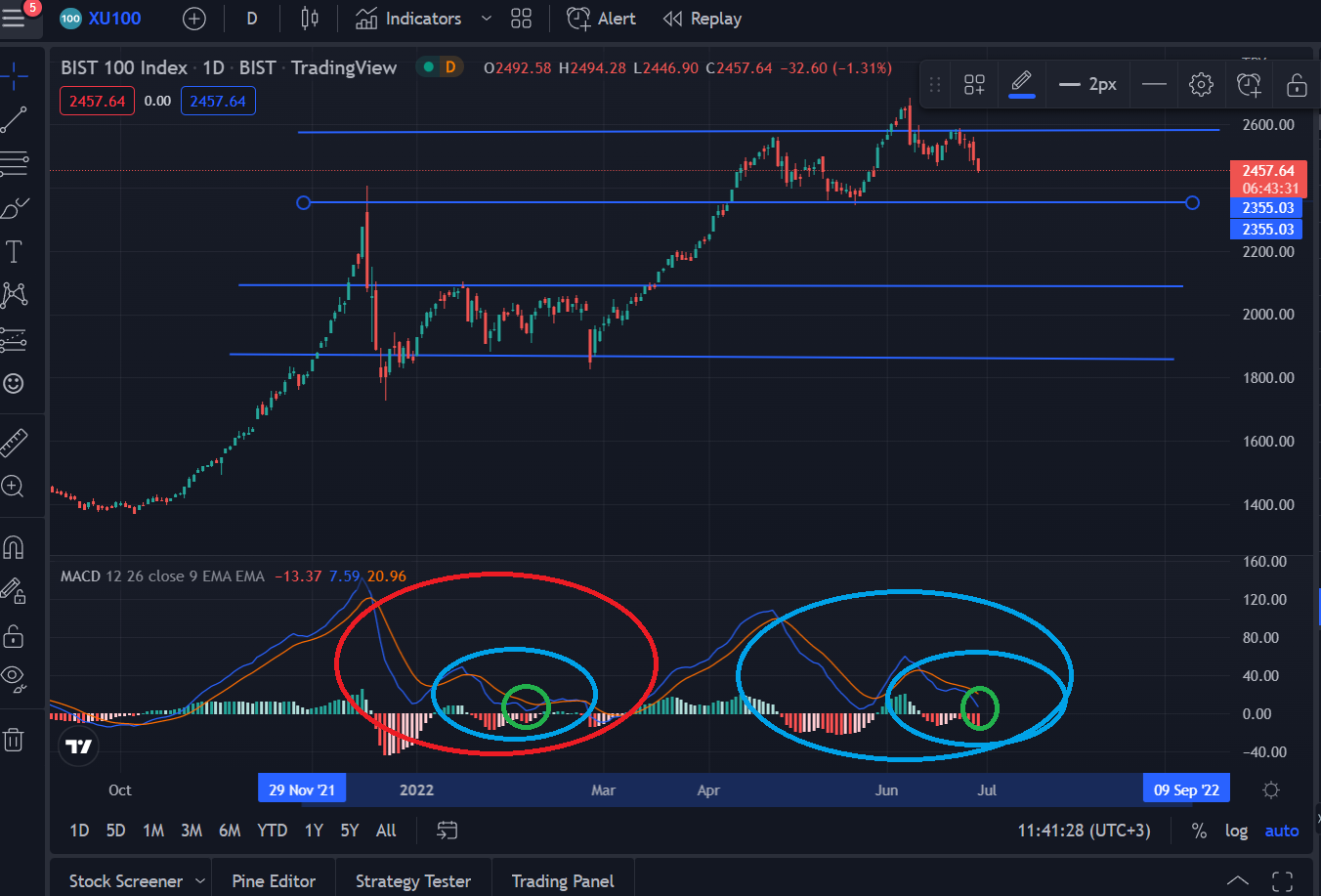Open the Stock Screener tab
Viewport: 1321px width, 896px height.
click(x=125, y=881)
